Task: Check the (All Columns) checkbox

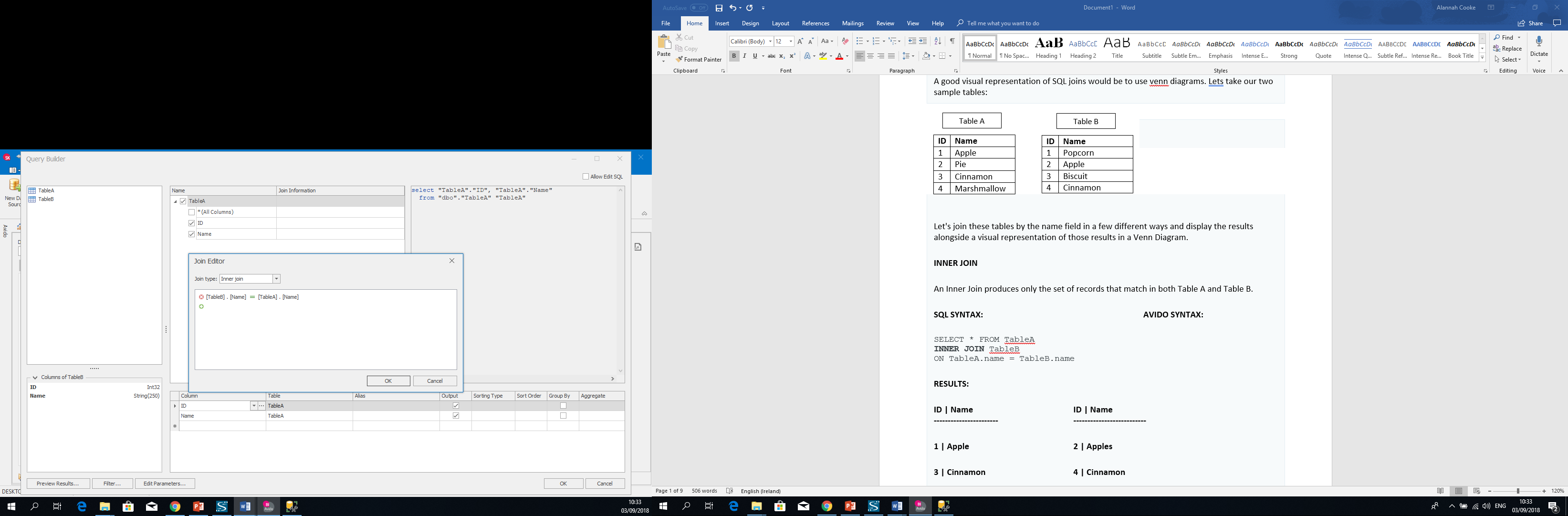Action: 192,212
